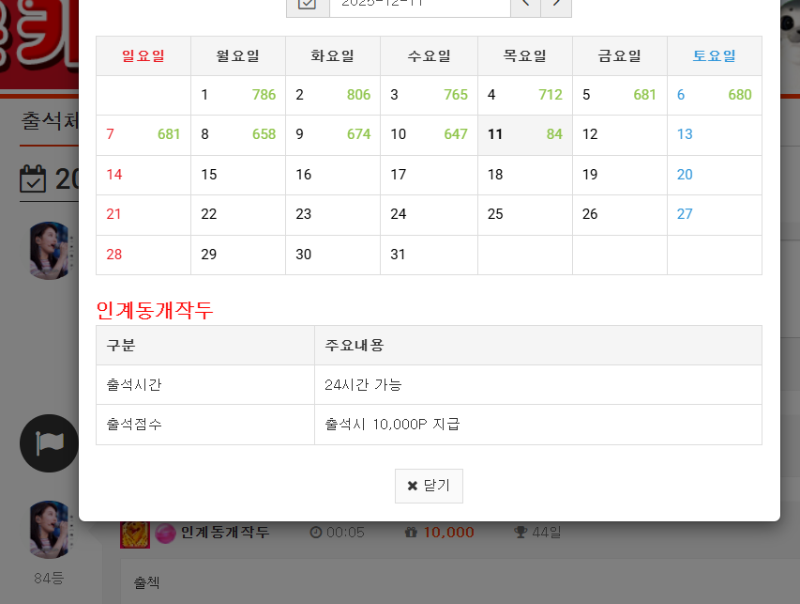Click the previous month arrow
Viewport: 800px width, 604px height.
525,5
